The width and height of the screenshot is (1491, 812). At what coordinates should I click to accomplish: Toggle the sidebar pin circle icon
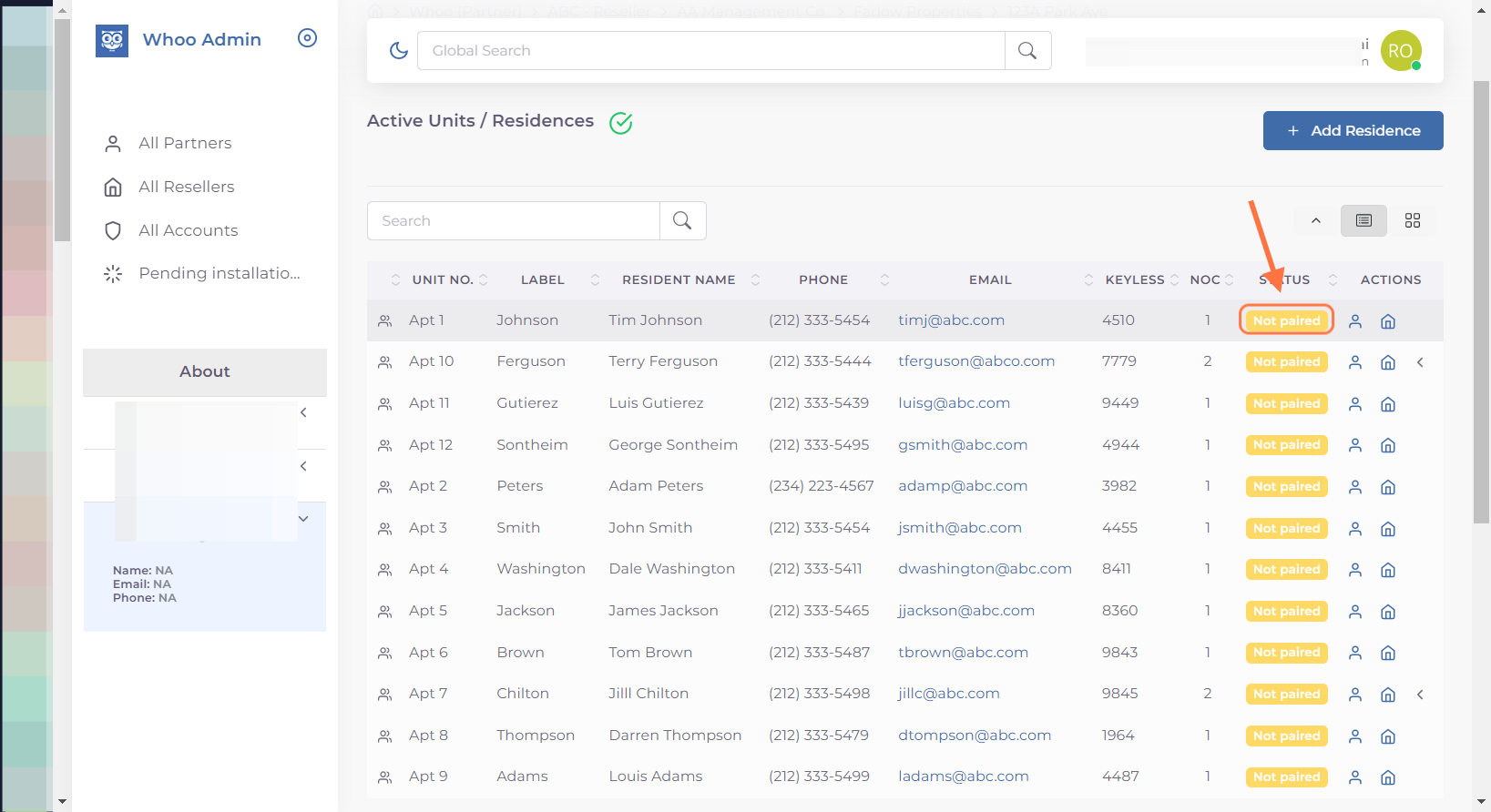[x=308, y=38]
